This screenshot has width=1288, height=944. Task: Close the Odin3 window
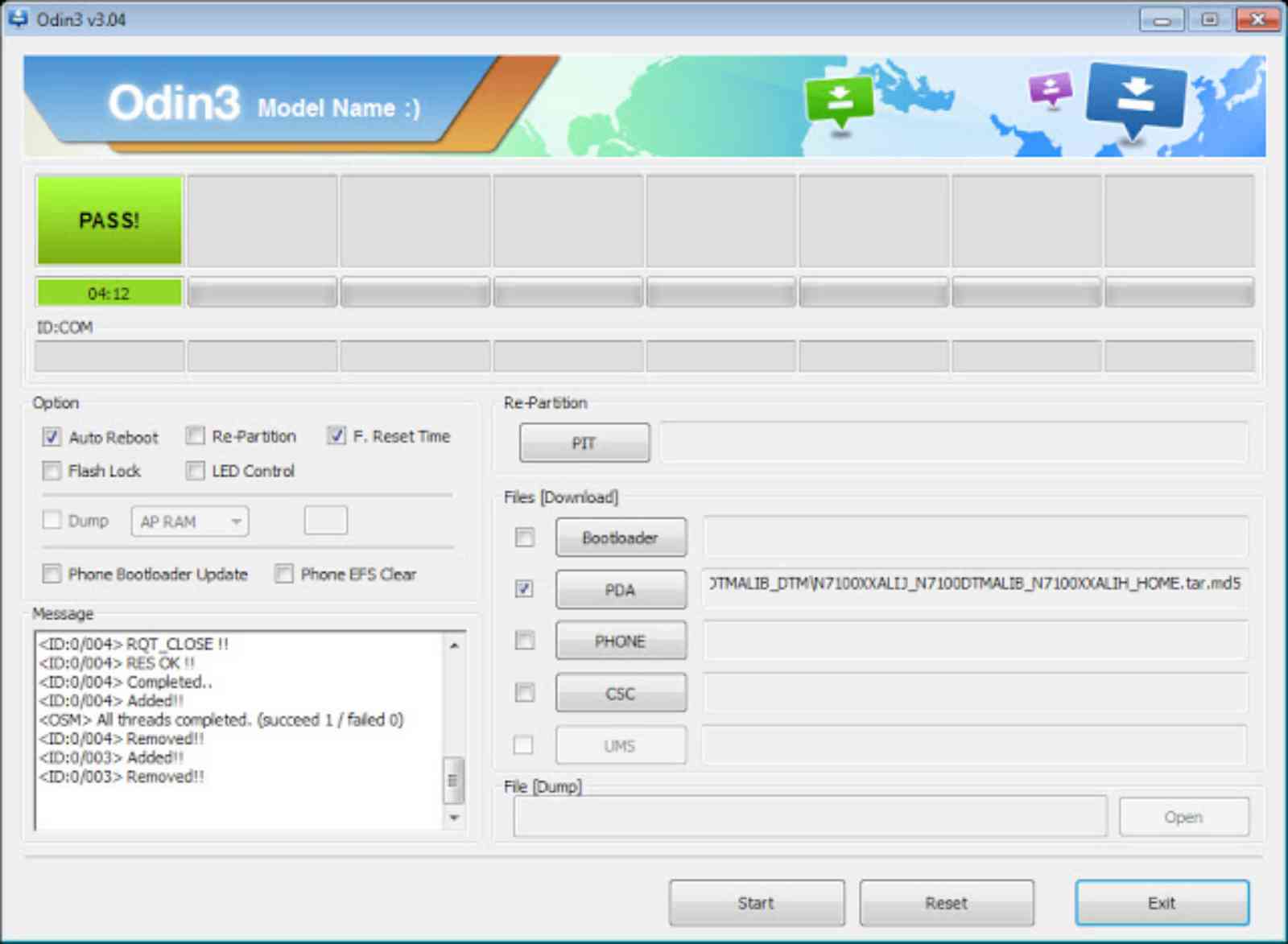1258,19
